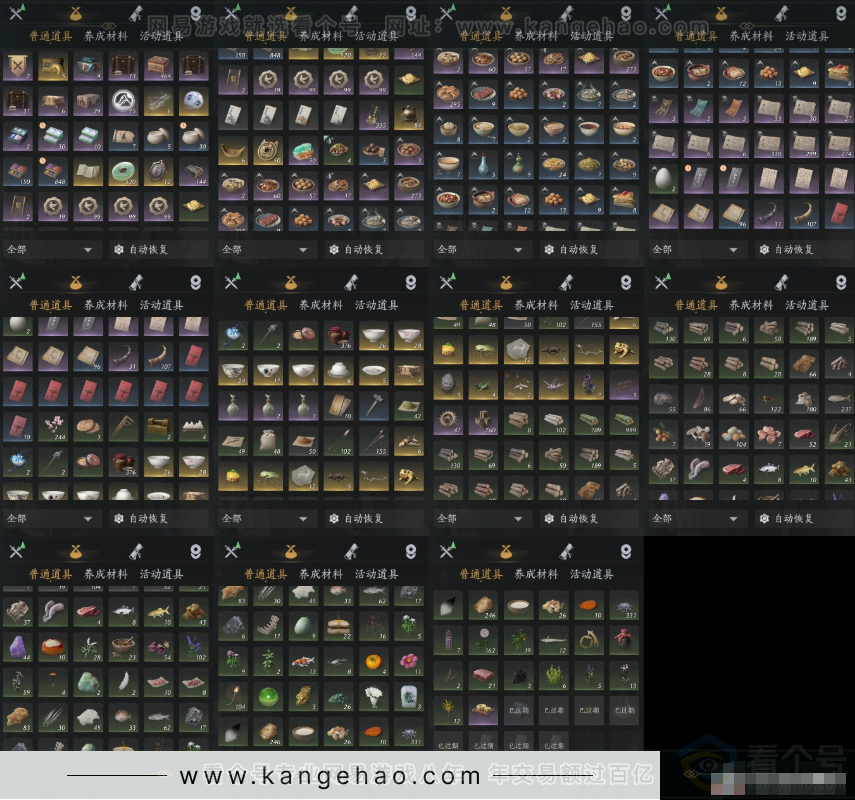This screenshot has height=800, width=855.
Task: Open crossed-swords equipment icon in top-left panel
Action: pyautogui.click(x=16, y=13)
